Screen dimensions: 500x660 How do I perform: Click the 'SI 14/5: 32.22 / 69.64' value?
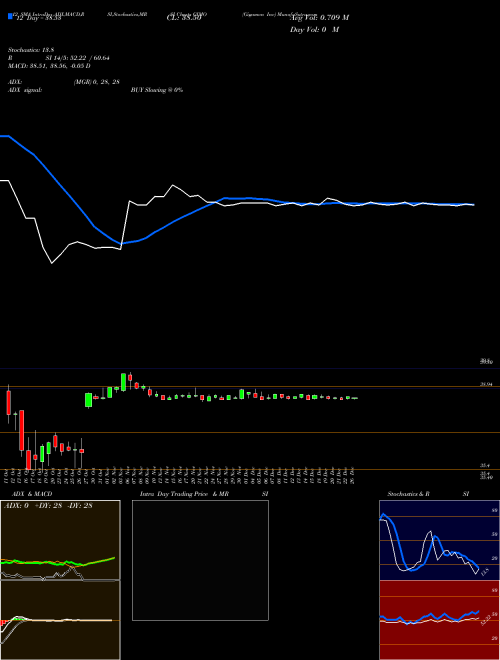tap(77, 58)
